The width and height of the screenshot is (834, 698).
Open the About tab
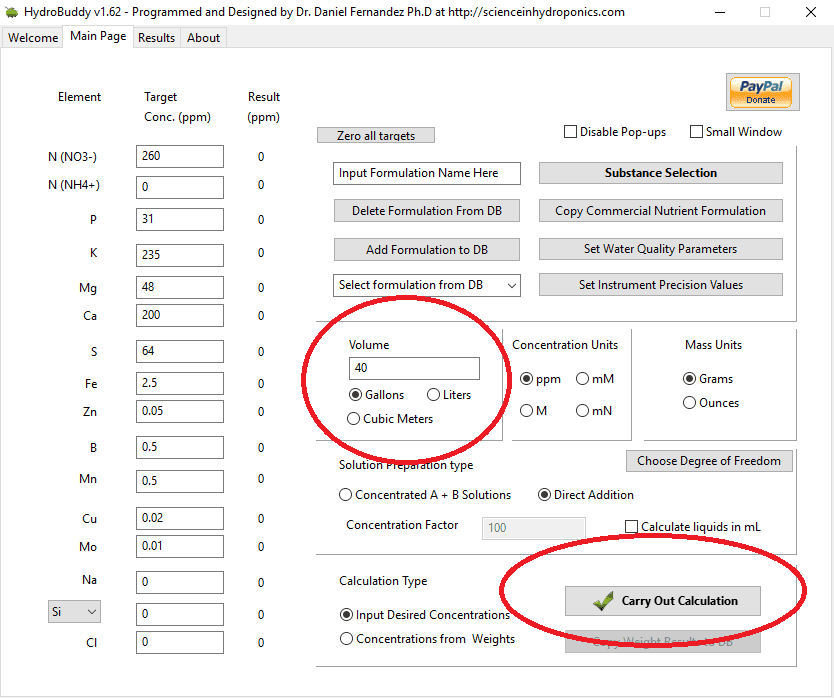203,38
